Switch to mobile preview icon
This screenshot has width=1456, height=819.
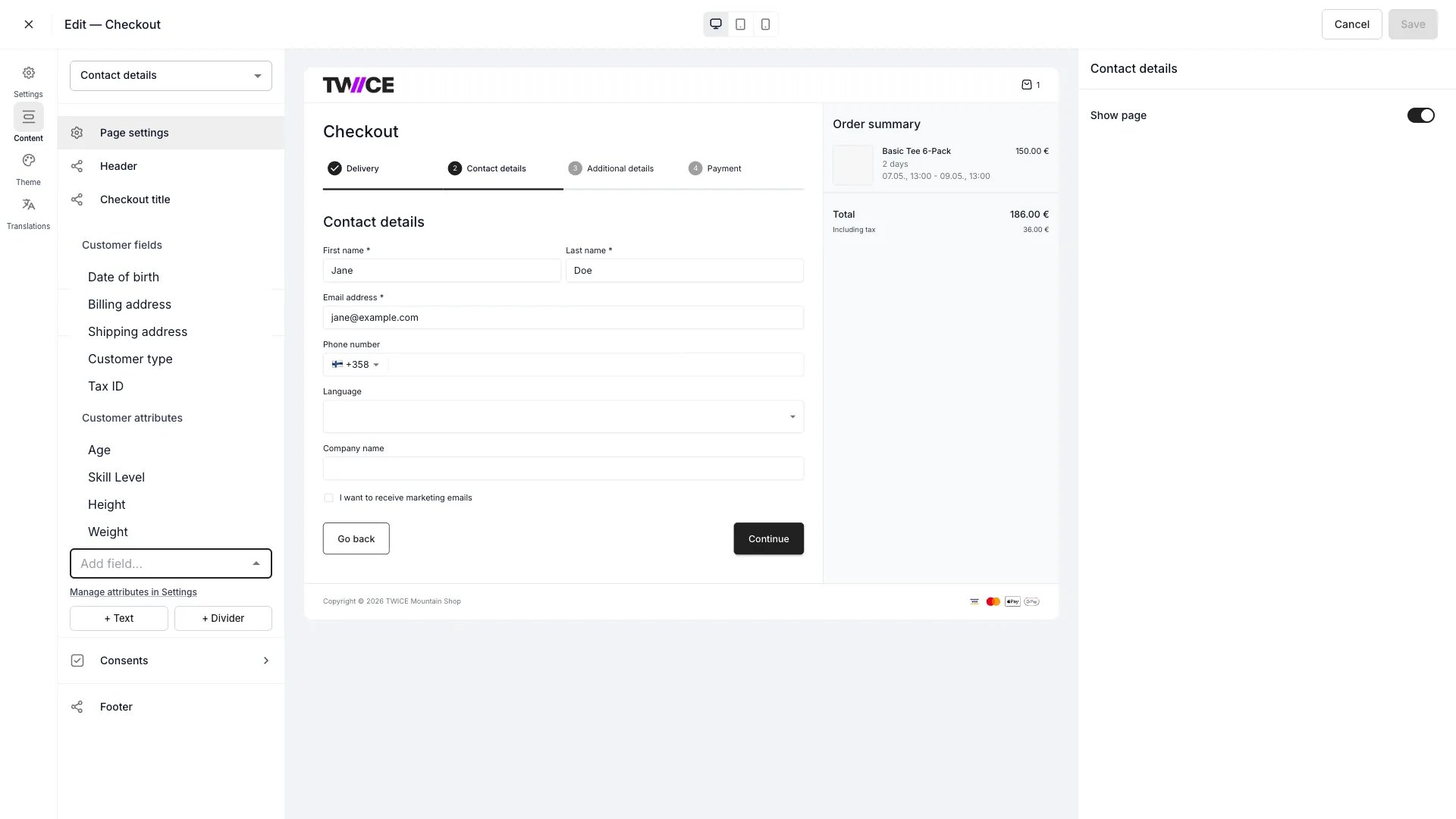click(x=765, y=24)
